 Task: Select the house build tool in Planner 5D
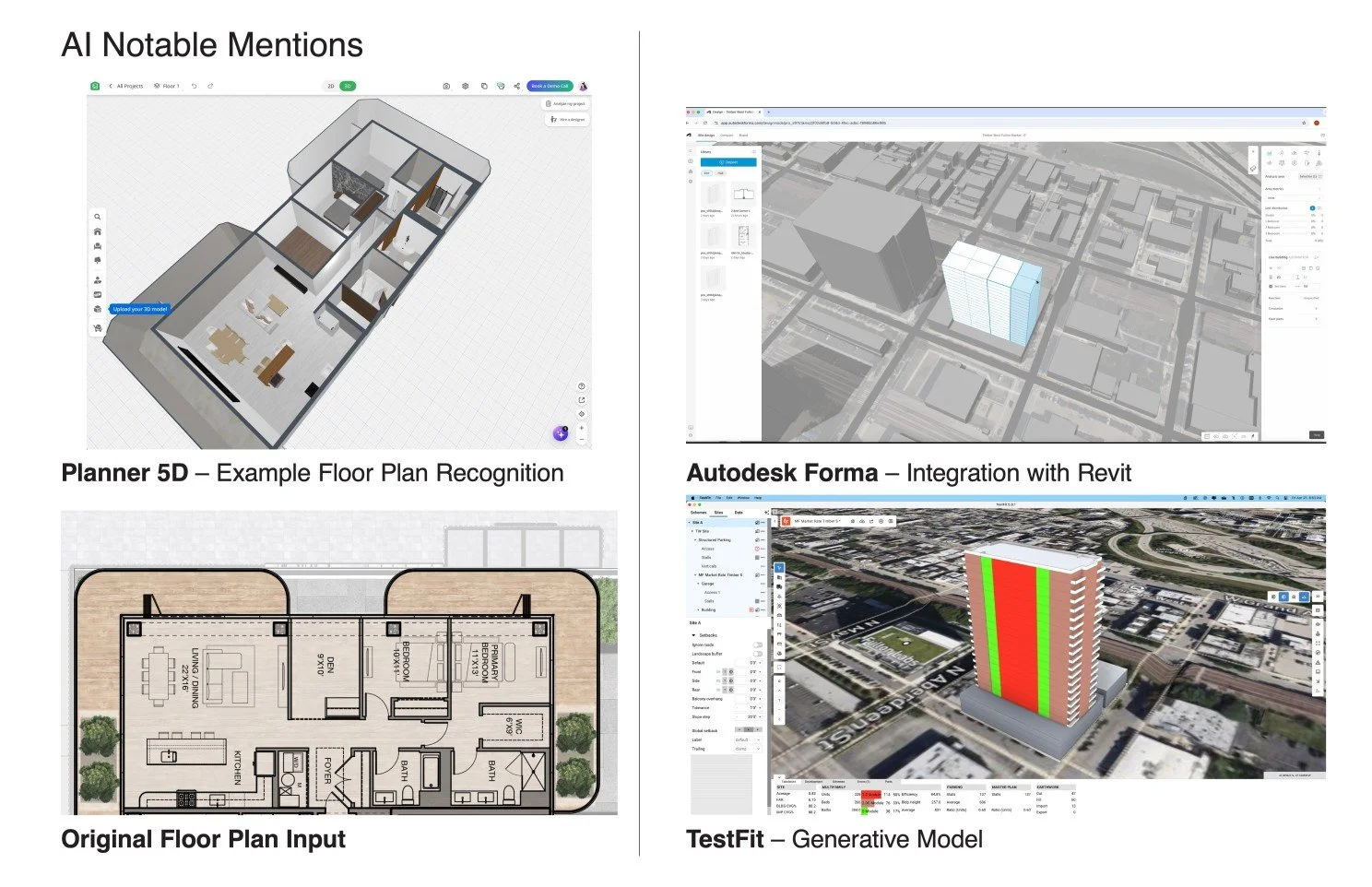click(x=98, y=231)
